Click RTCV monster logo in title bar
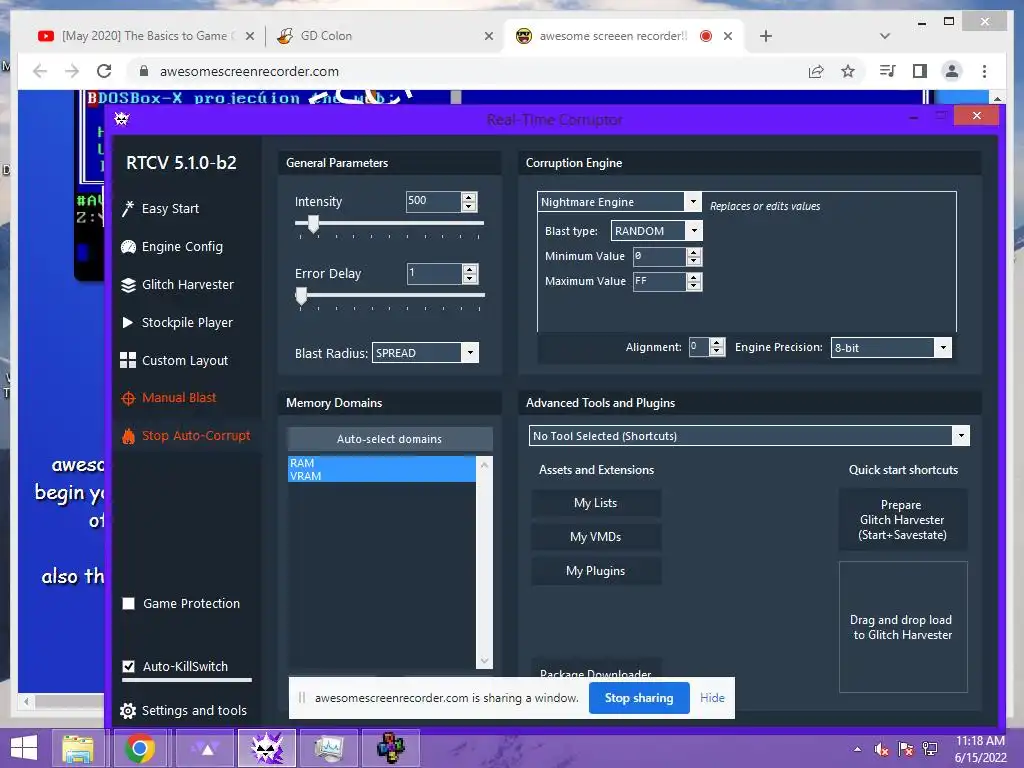This screenshot has height=768, width=1024. 122,119
